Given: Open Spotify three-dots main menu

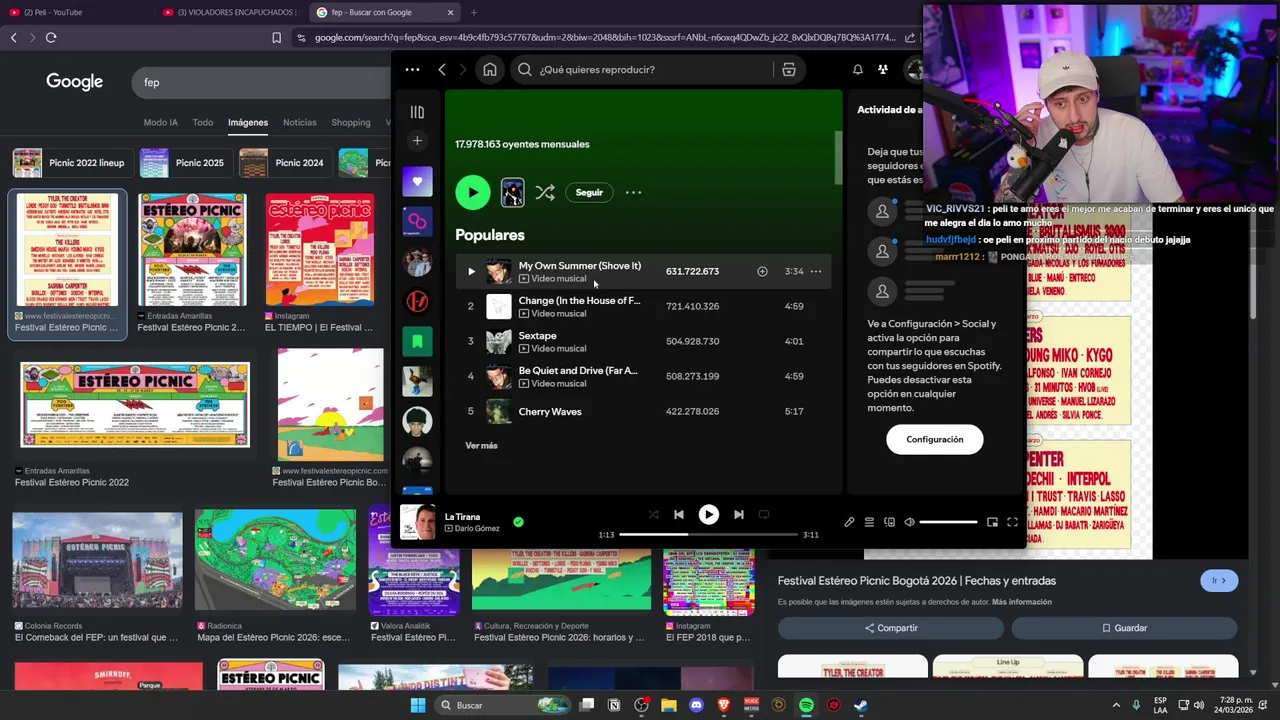Looking at the screenshot, I should pos(412,69).
